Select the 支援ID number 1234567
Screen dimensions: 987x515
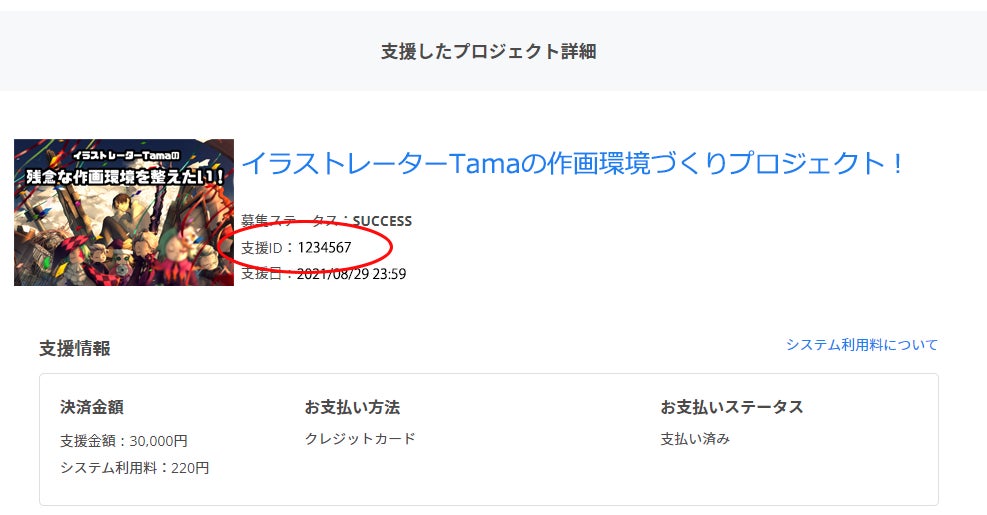click(324, 247)
